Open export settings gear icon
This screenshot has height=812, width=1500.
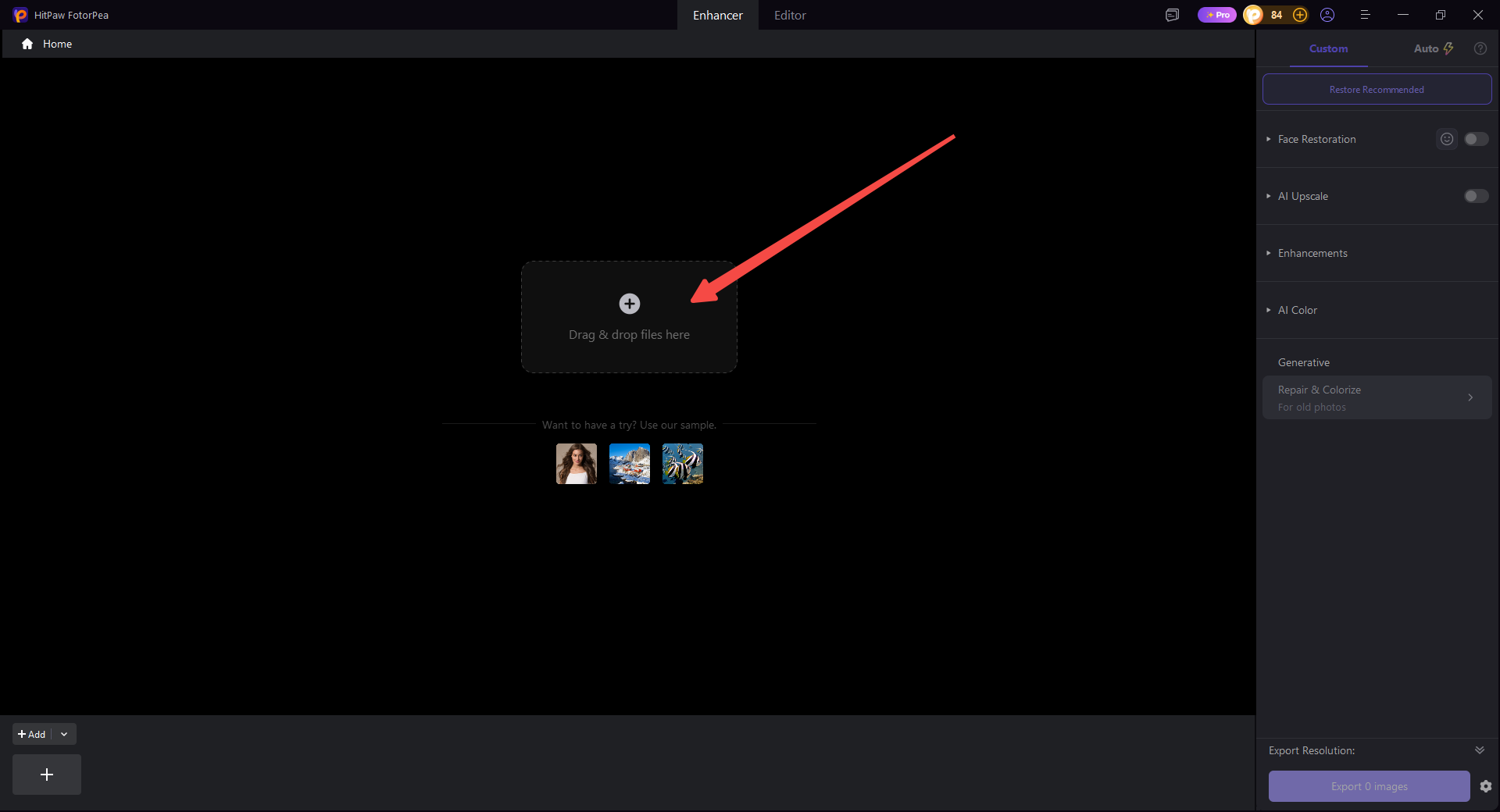pyautogui.click(x=1486, y=786)
